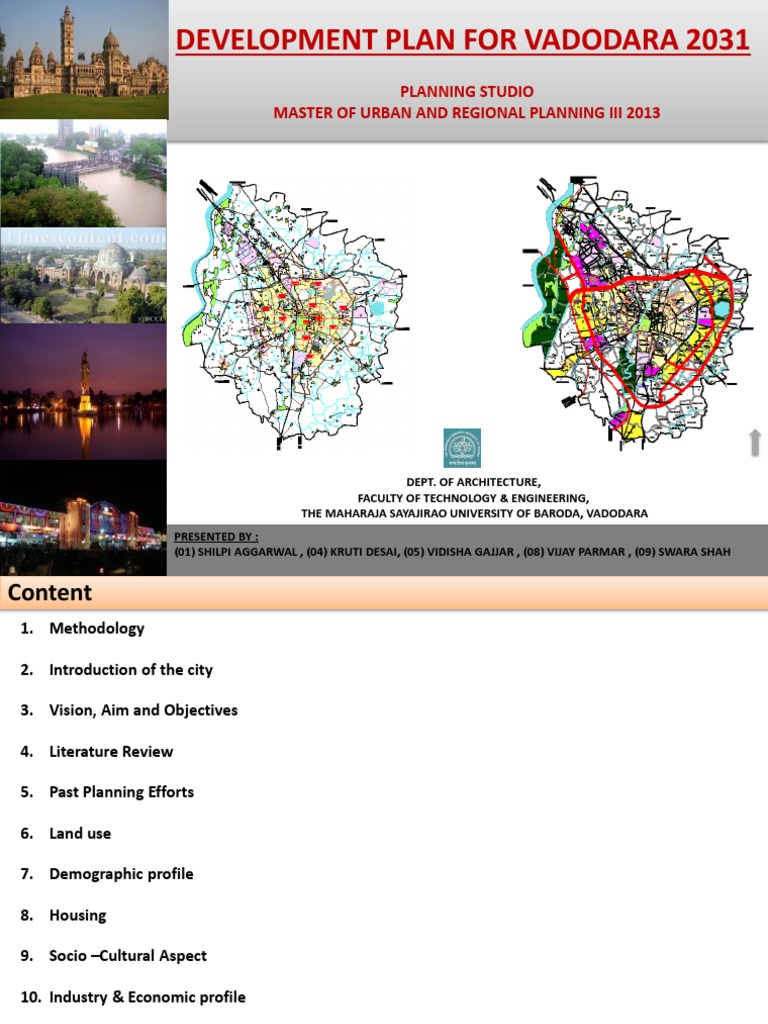Select Literature Review item
The height and width of the screenshot is (1024, 768).
coord(111,752)
